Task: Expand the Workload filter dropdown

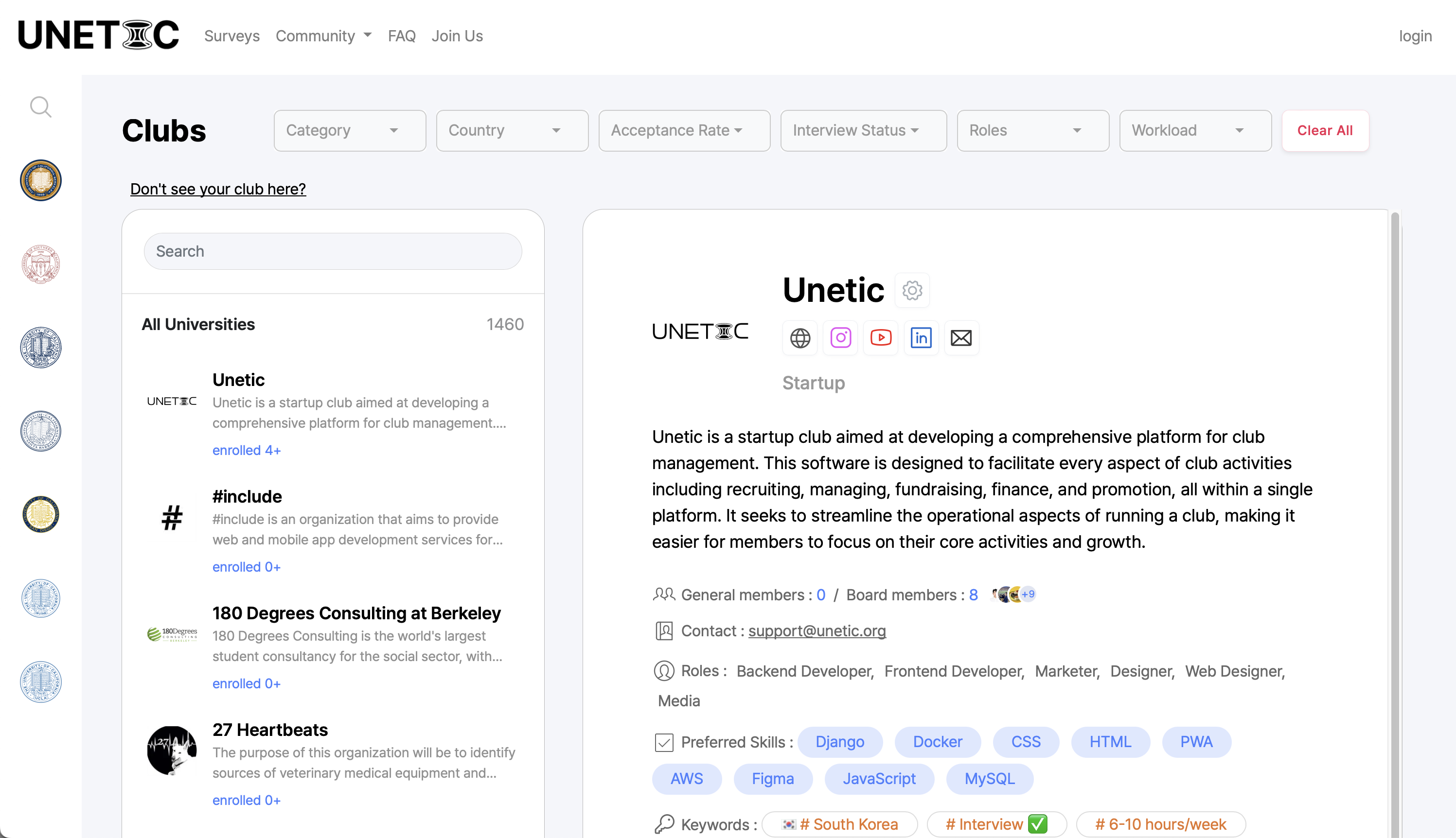Action: (1195, 130)
